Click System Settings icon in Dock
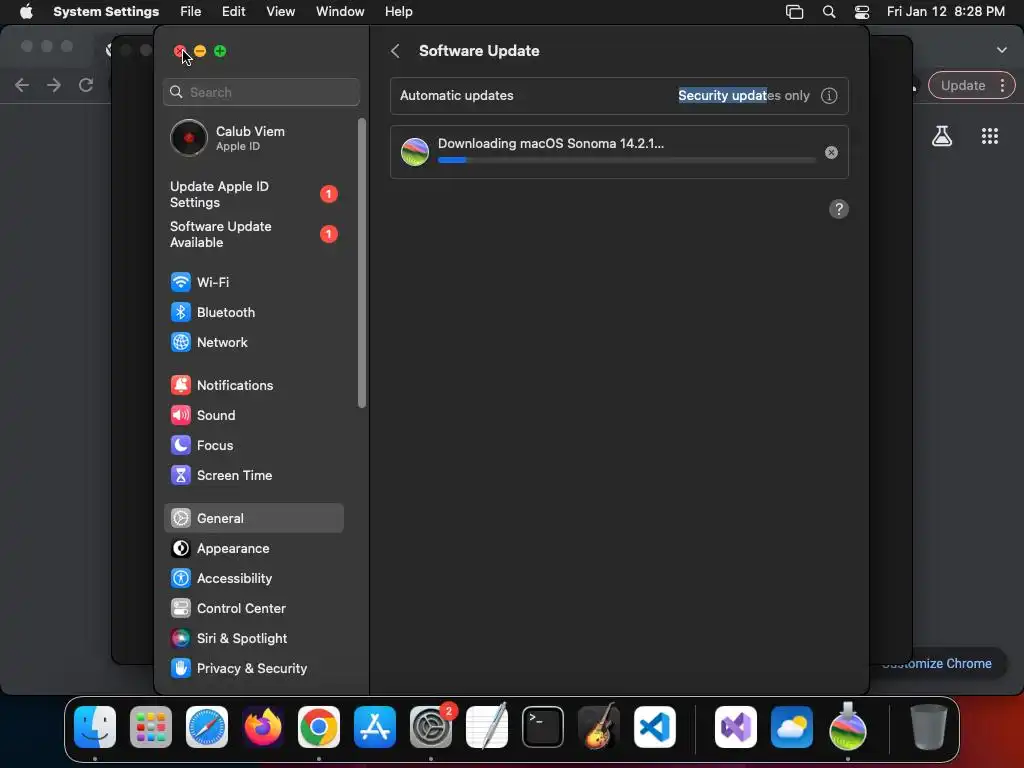This screenshot has height=768, width=1024. [x=431, y=727]
